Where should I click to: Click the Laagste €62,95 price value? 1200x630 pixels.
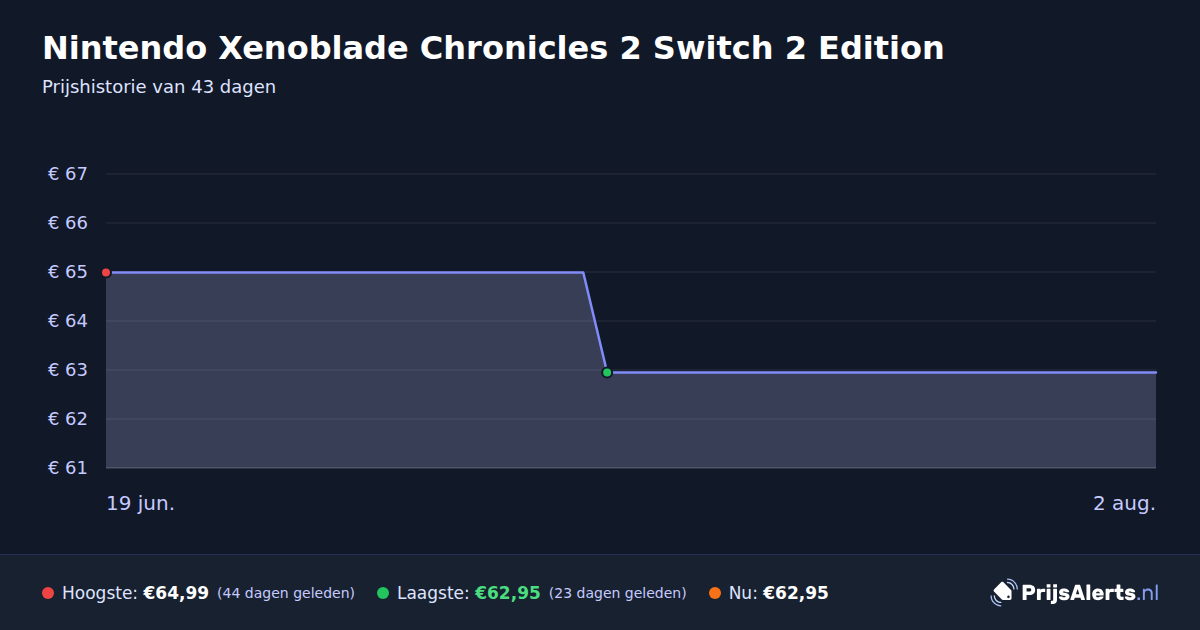click(x=507, y=593)
